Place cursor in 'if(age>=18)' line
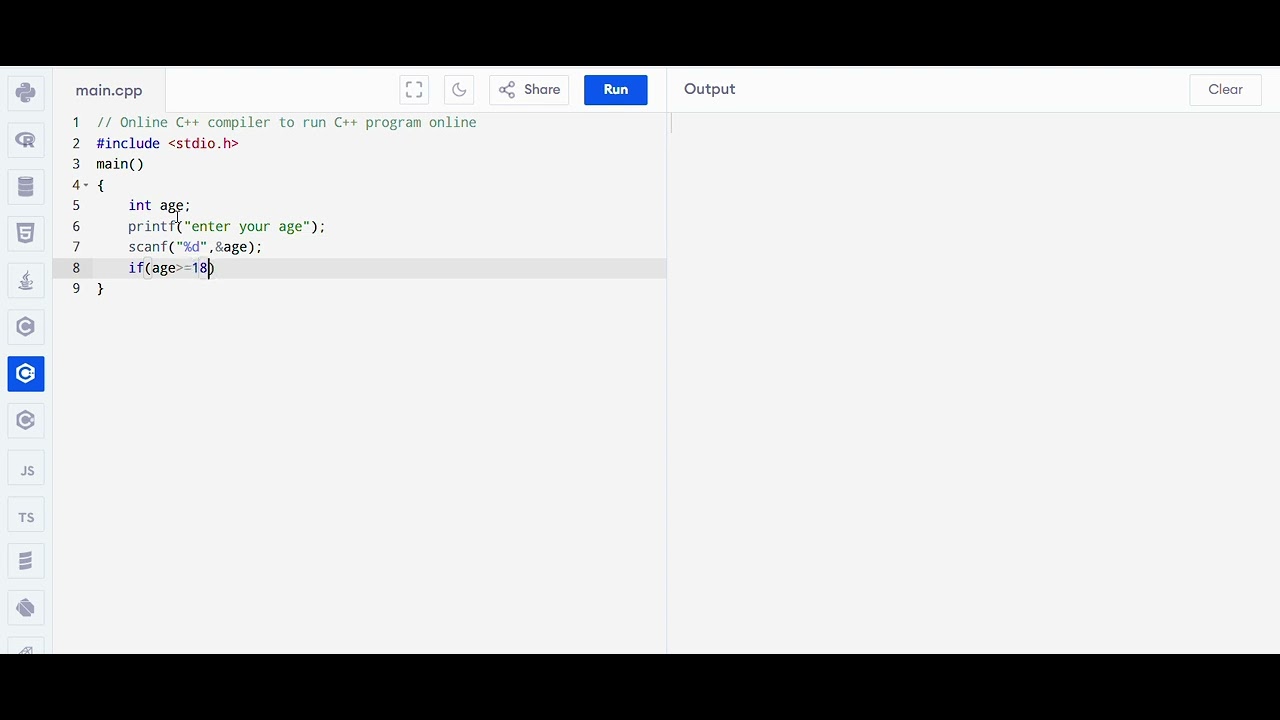 point(171,268)
